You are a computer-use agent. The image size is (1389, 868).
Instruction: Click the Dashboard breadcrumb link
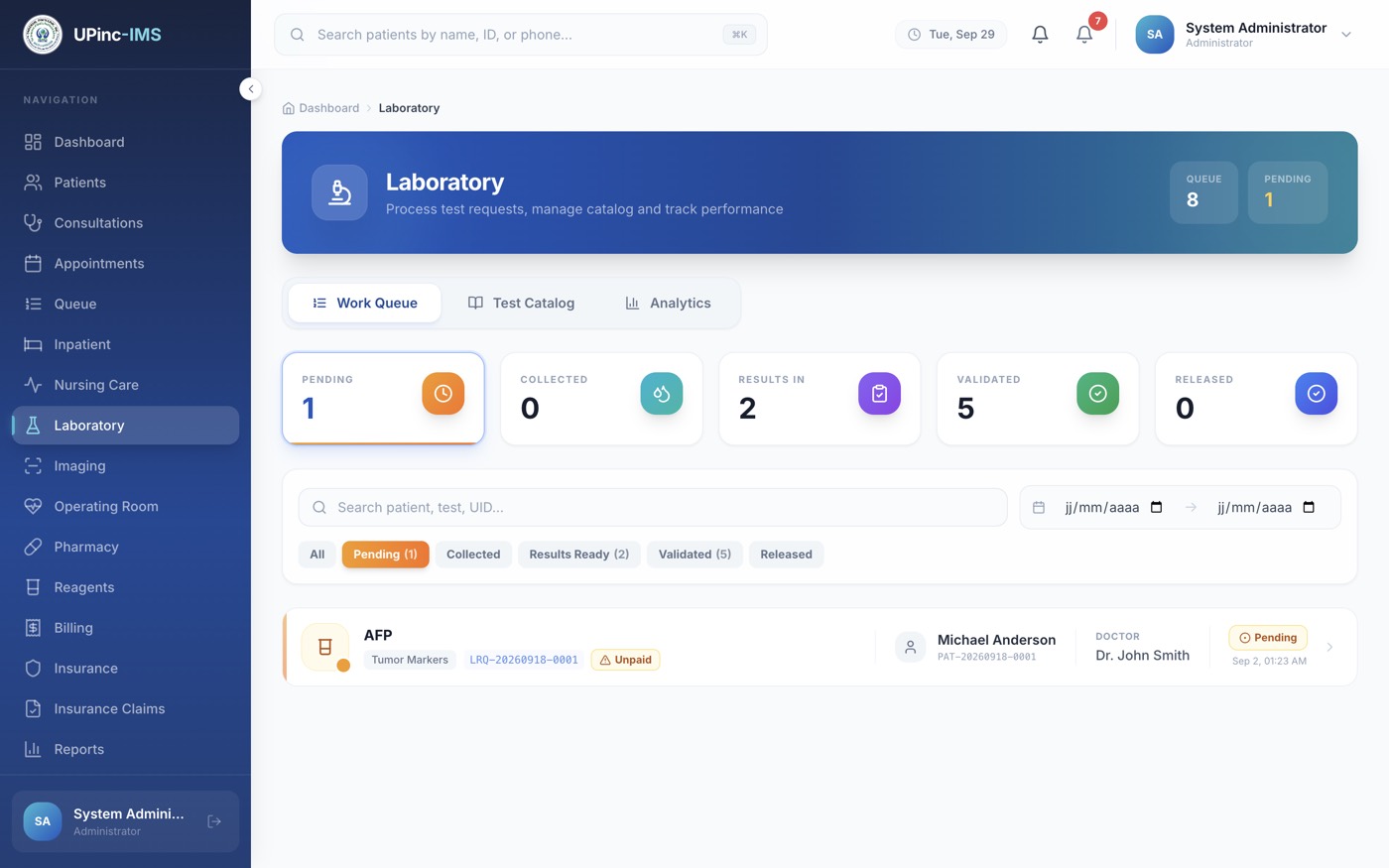321,108
